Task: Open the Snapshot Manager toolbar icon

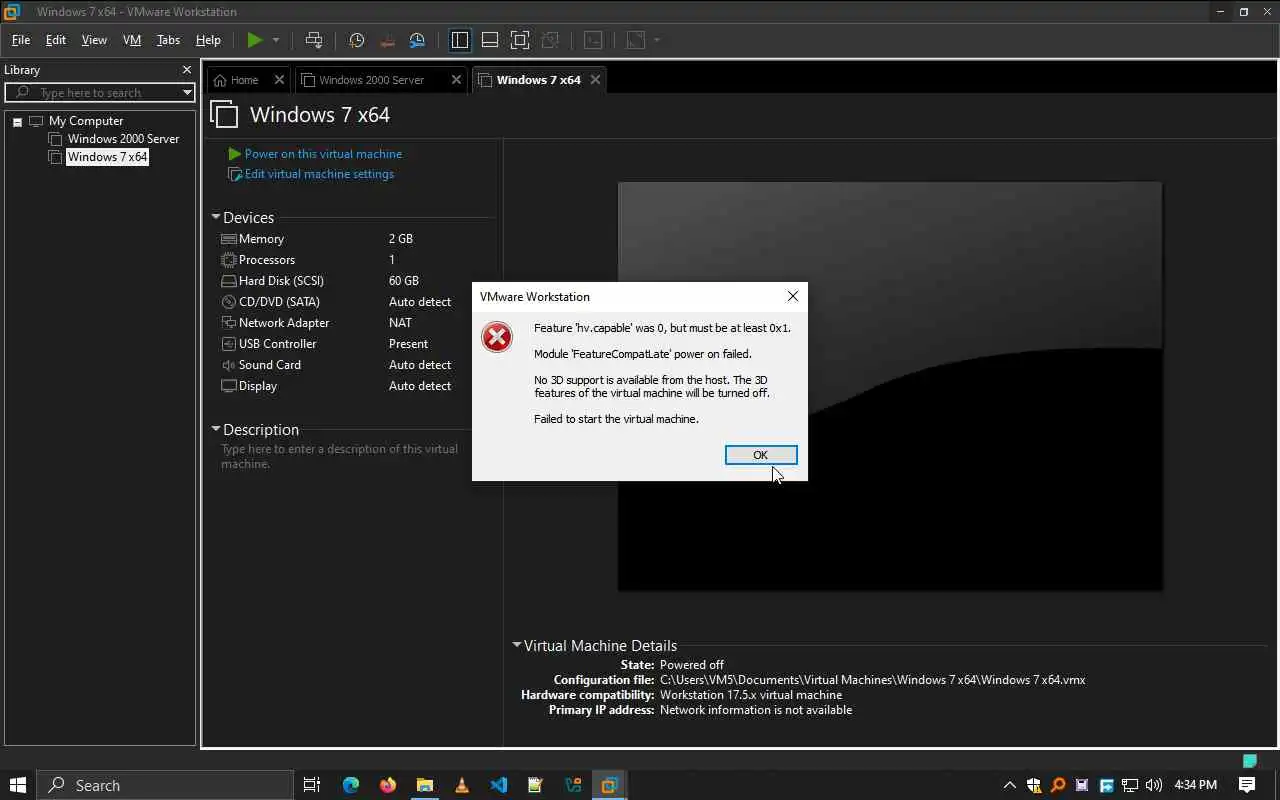Action: [x=417, y=40]
